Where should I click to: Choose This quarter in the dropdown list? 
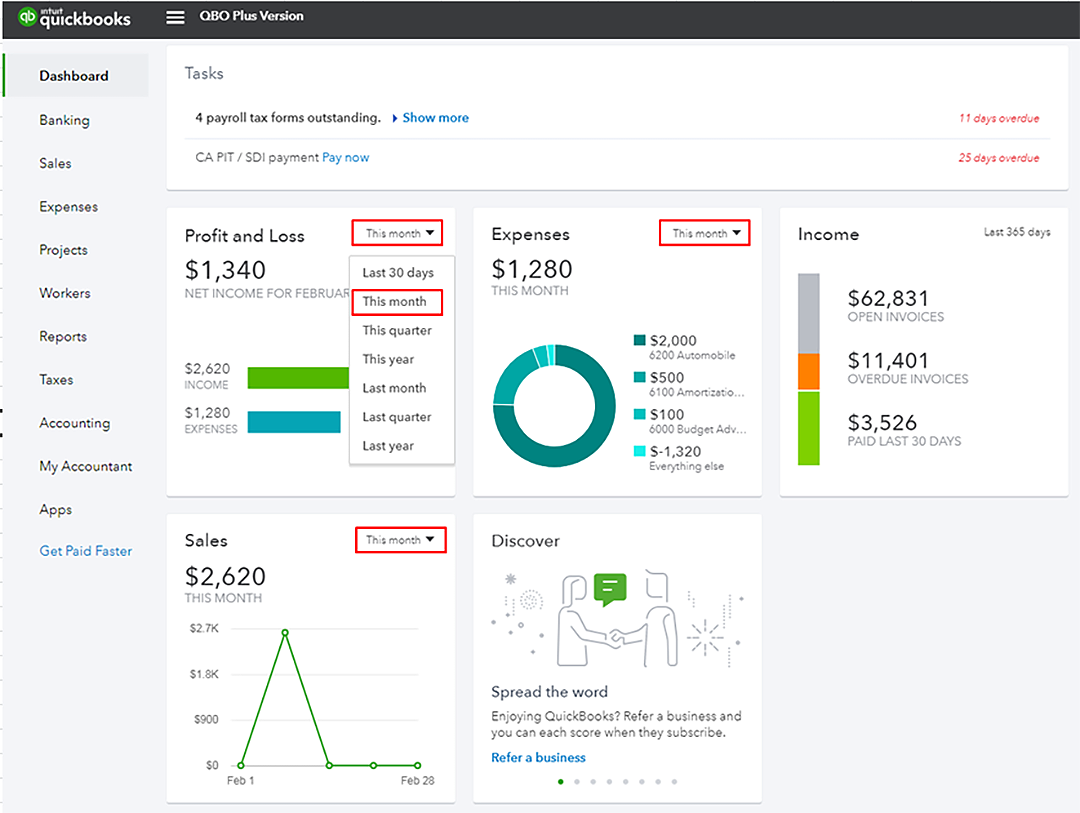point(397,331)
